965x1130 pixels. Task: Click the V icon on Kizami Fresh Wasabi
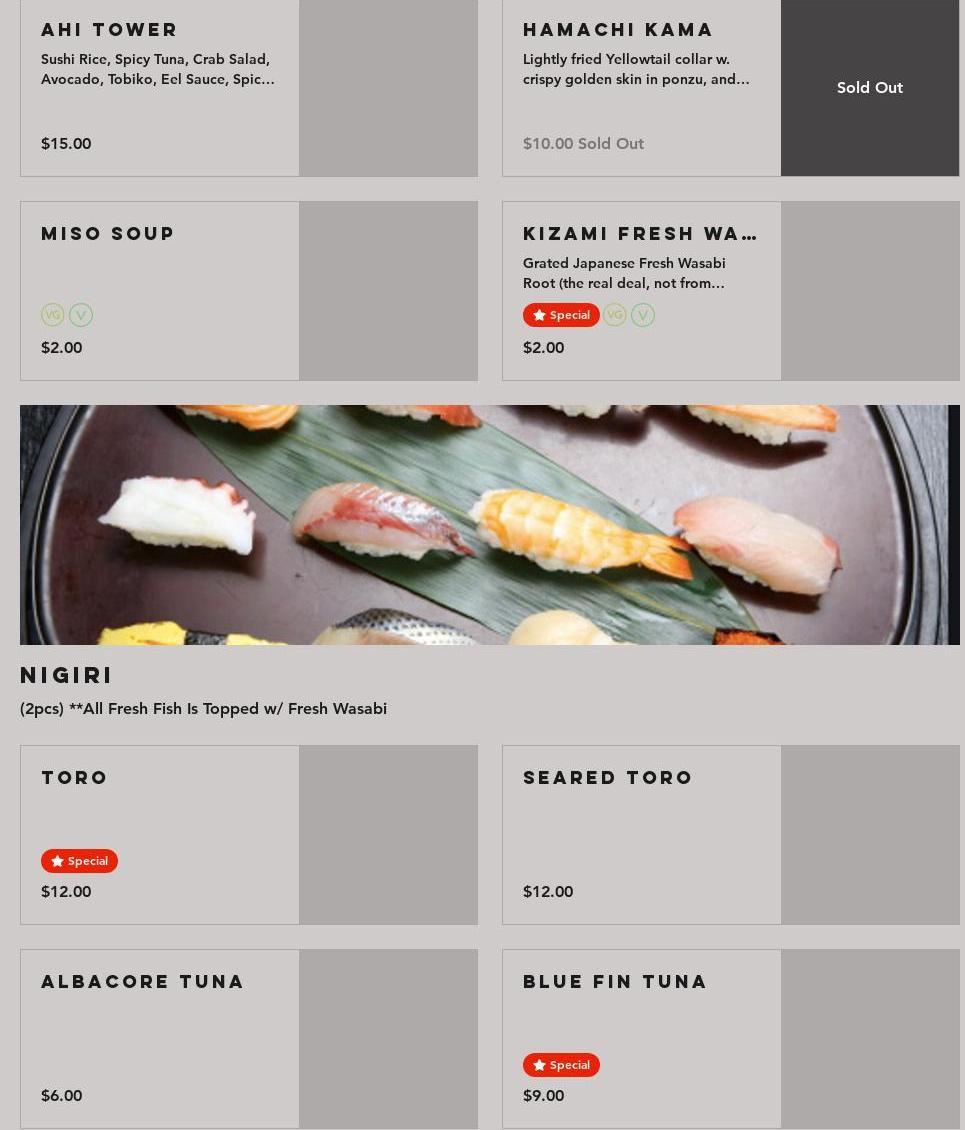(643, 315)
